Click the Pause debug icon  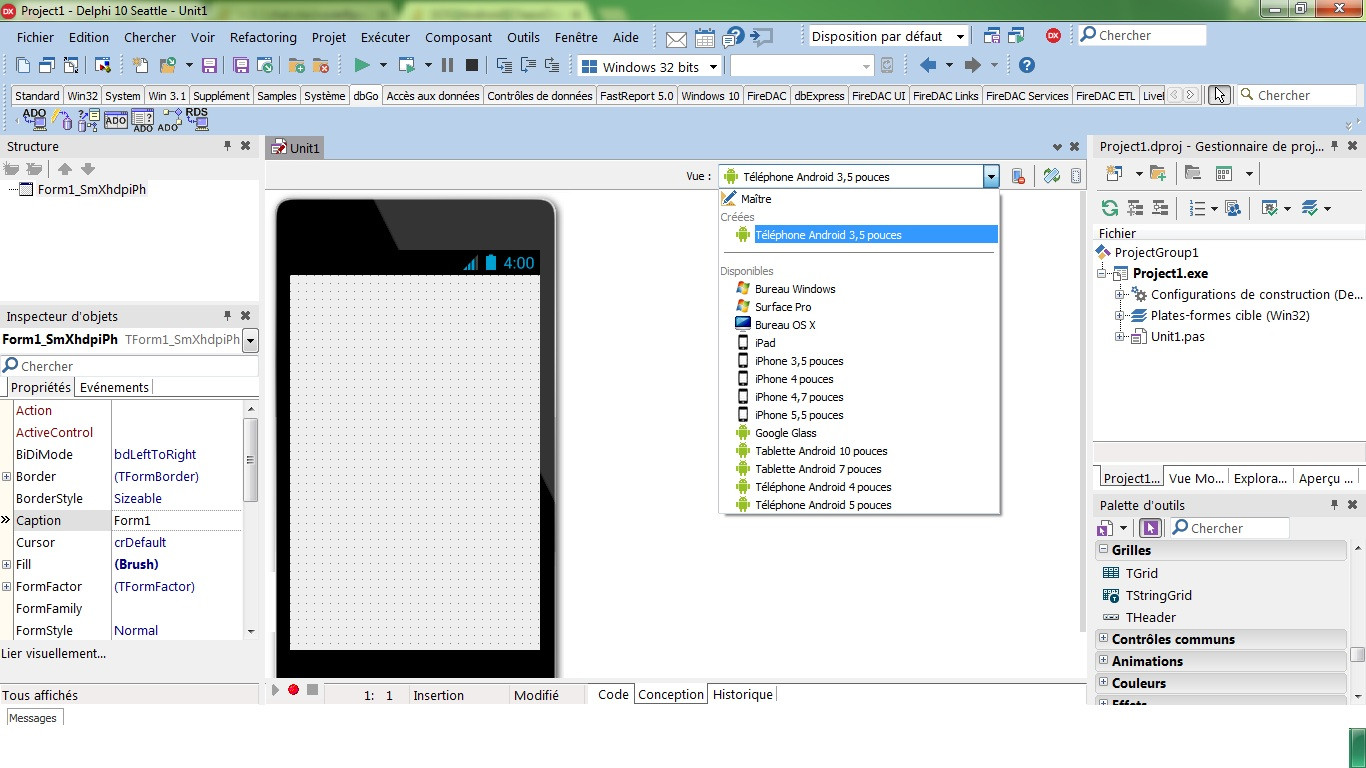tap(447, 65)
